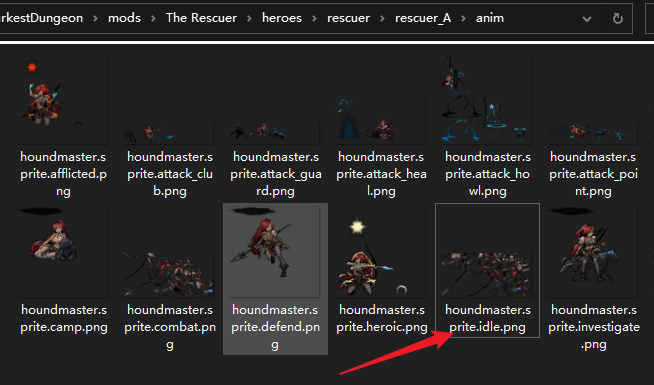Select the houndmaster.sprite.attack_heal.png thumbnail image

pyautogui.click(x=381, y=121)
